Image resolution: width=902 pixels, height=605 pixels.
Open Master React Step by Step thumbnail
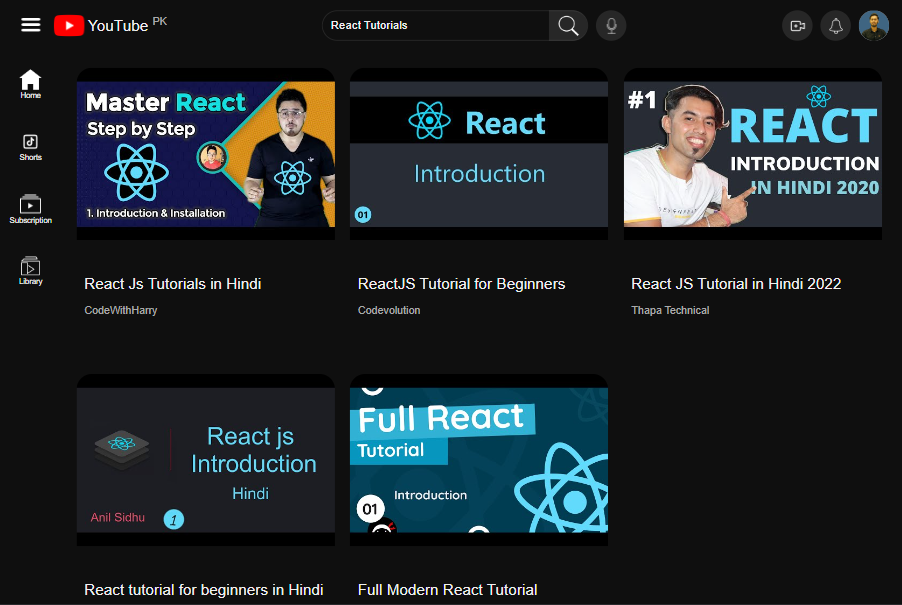tap(206, 154)
